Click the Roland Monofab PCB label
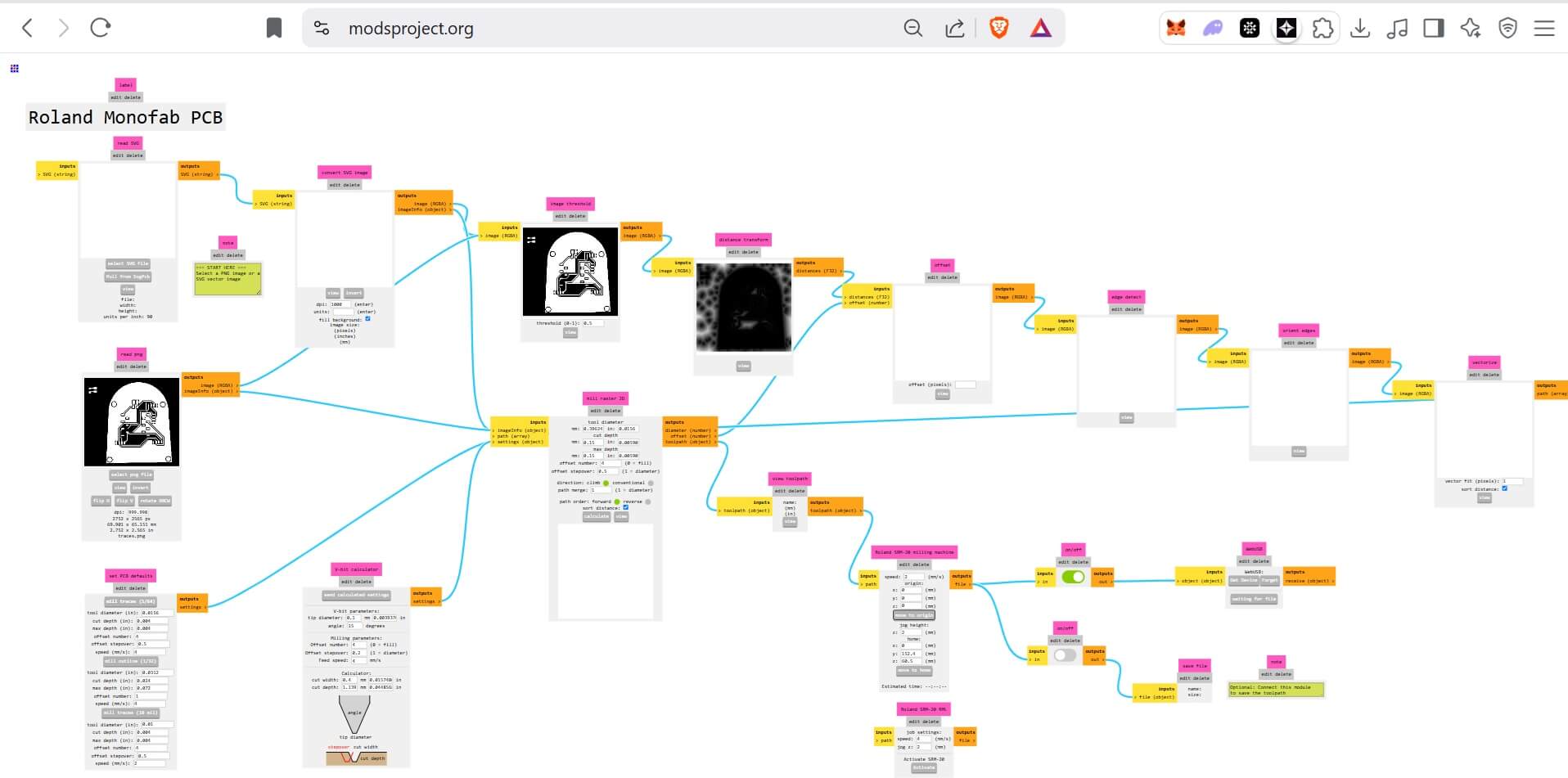This screenshot has width=1568, height=778. point(125,117)
